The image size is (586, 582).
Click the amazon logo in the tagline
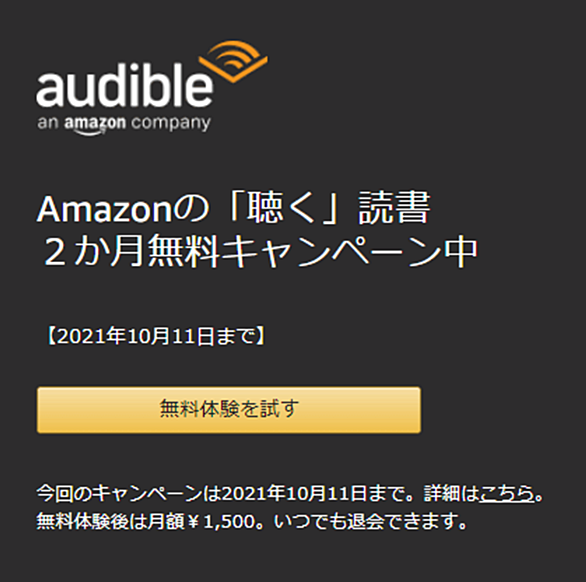click(95, 123)
